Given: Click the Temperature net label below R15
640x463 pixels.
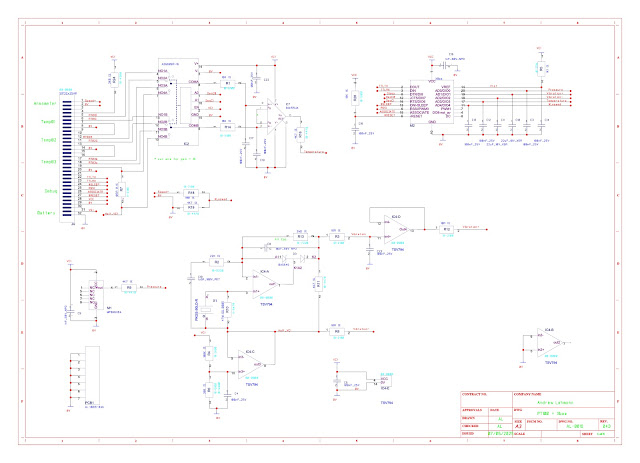Looking at the screenshot, I should coord(315,152).
